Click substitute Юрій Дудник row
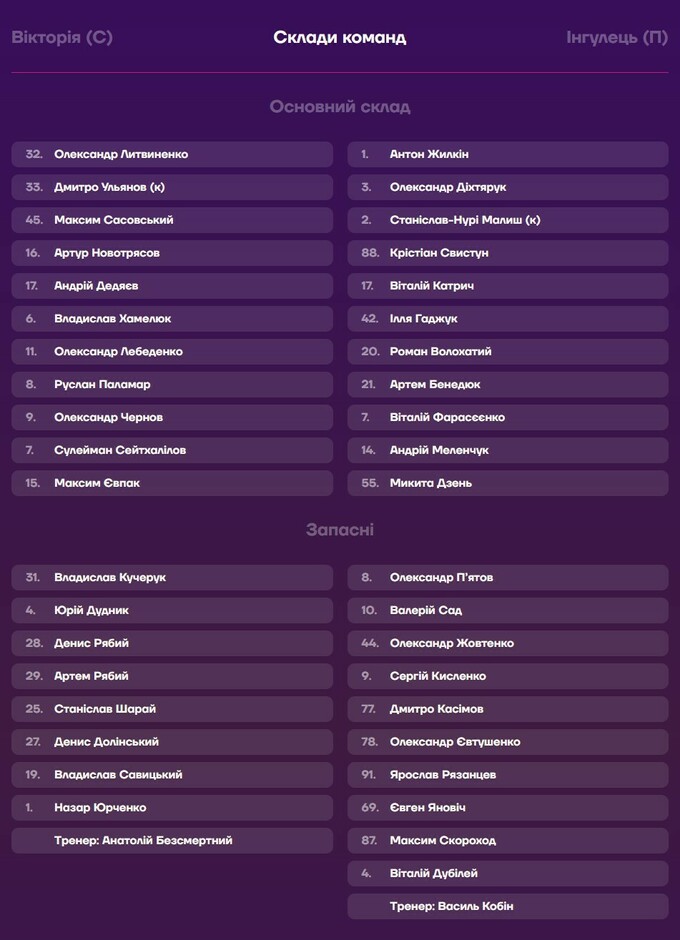This screenshot has height=940, width=680. point(172,610)
